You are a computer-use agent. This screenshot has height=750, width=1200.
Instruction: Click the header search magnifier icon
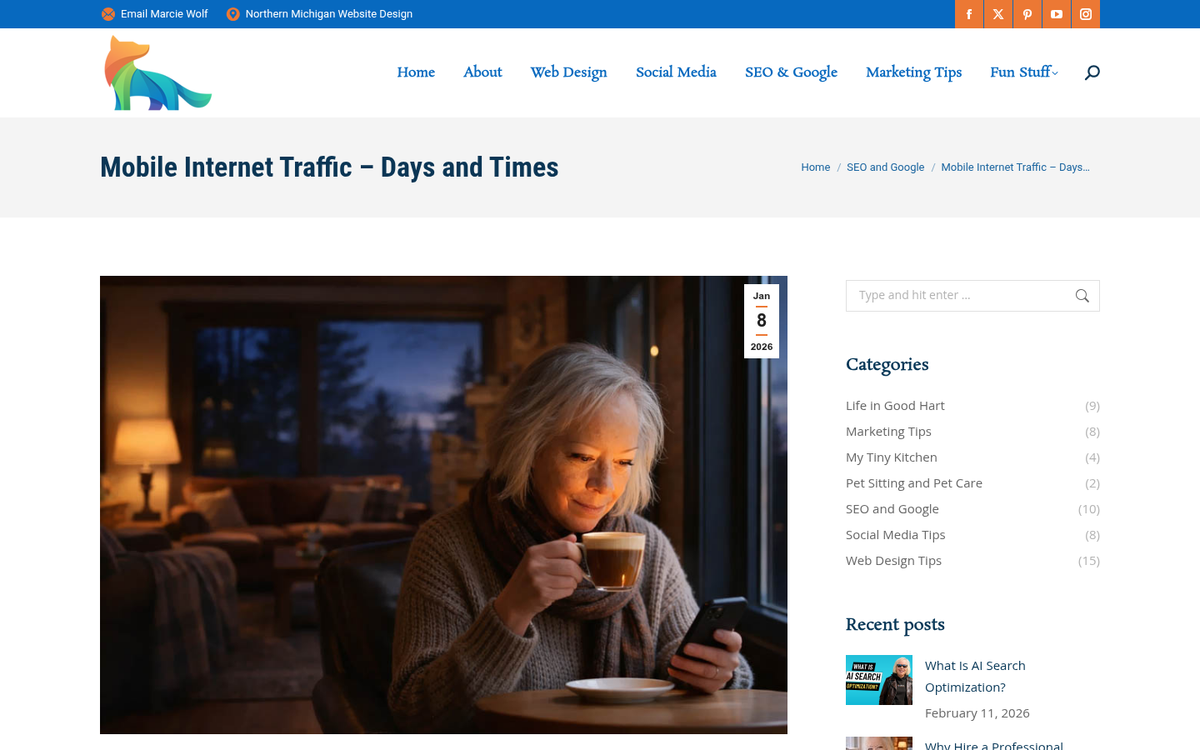tap(1092, 72)
